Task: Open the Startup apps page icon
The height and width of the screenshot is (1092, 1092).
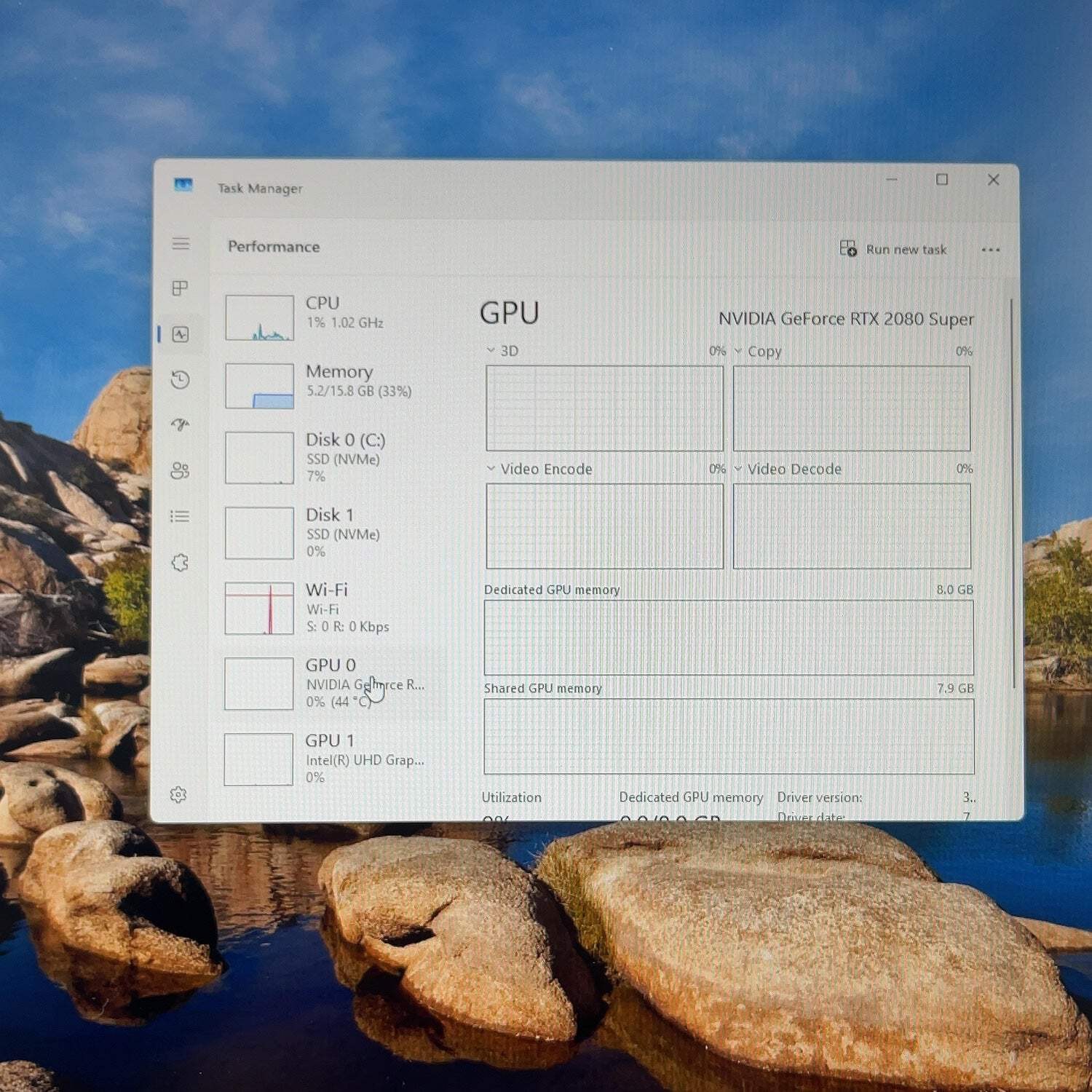Action: coord(181,424)
